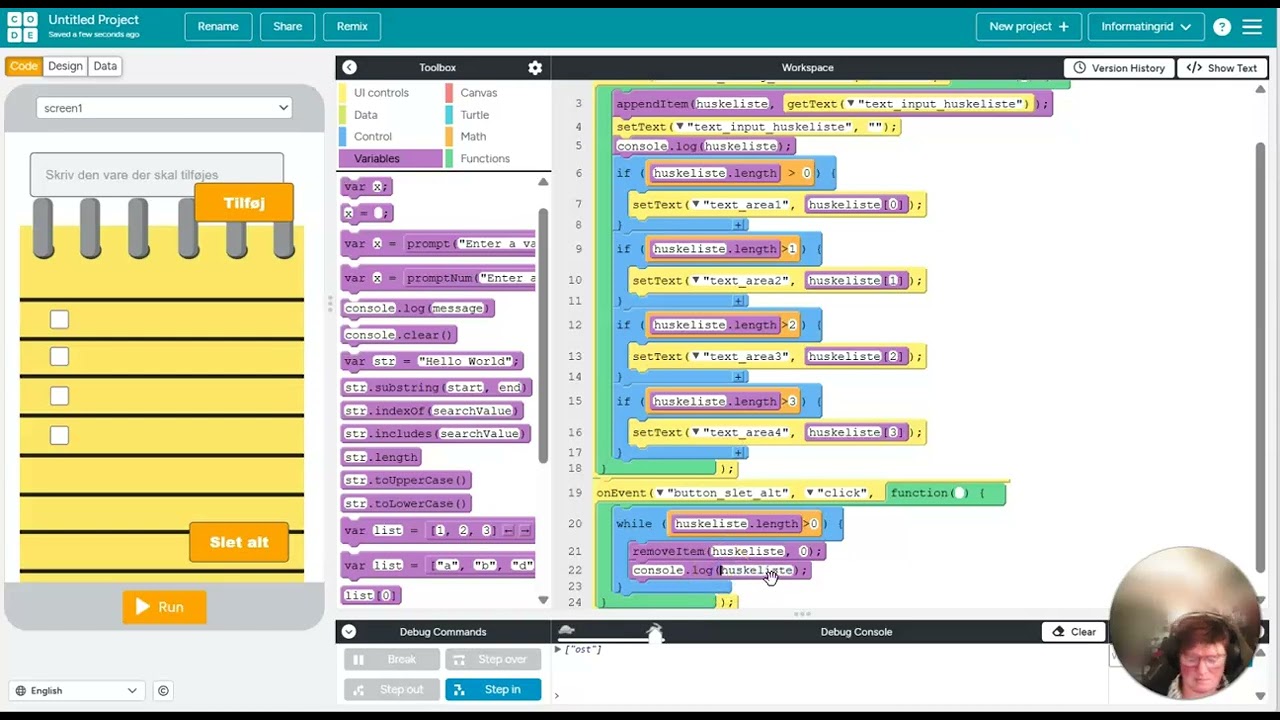Viewport: 1280px width, 720px height.
Task: Clear the Debug Console
Action: [x=1074, y=632]
